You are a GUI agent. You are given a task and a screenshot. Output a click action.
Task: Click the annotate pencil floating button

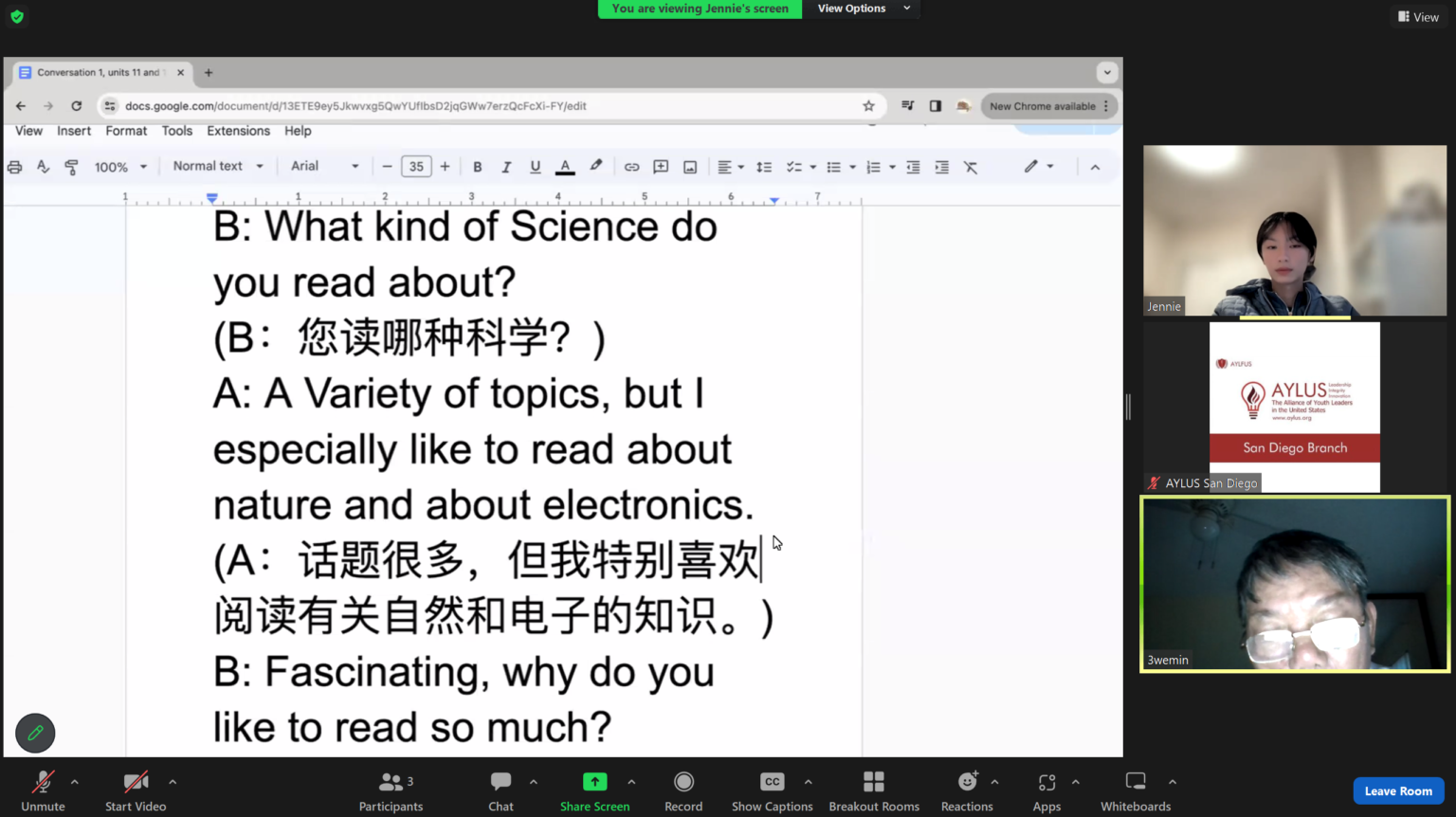click(35, 733)
